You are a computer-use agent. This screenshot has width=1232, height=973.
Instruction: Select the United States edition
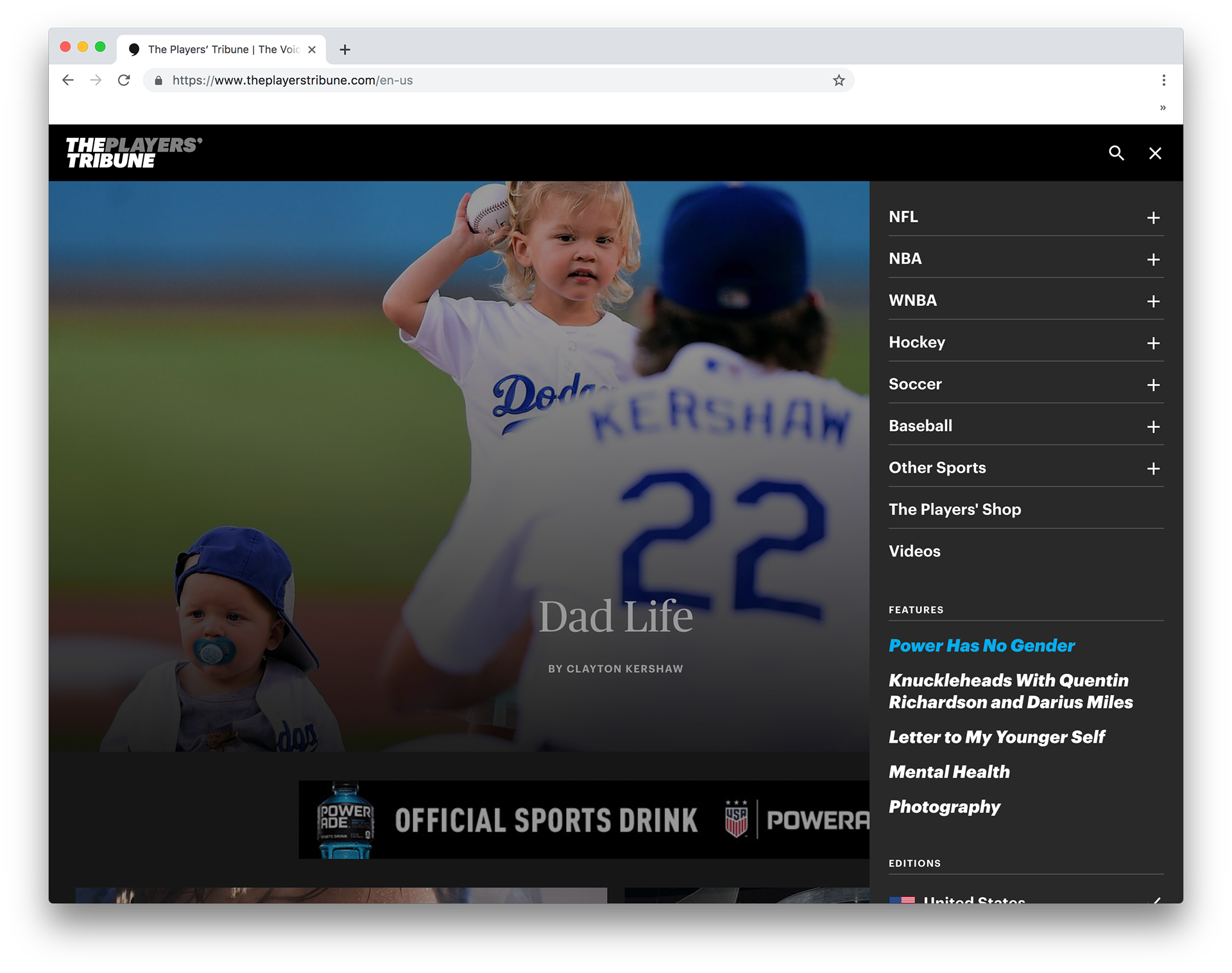tap(1025, 899)
